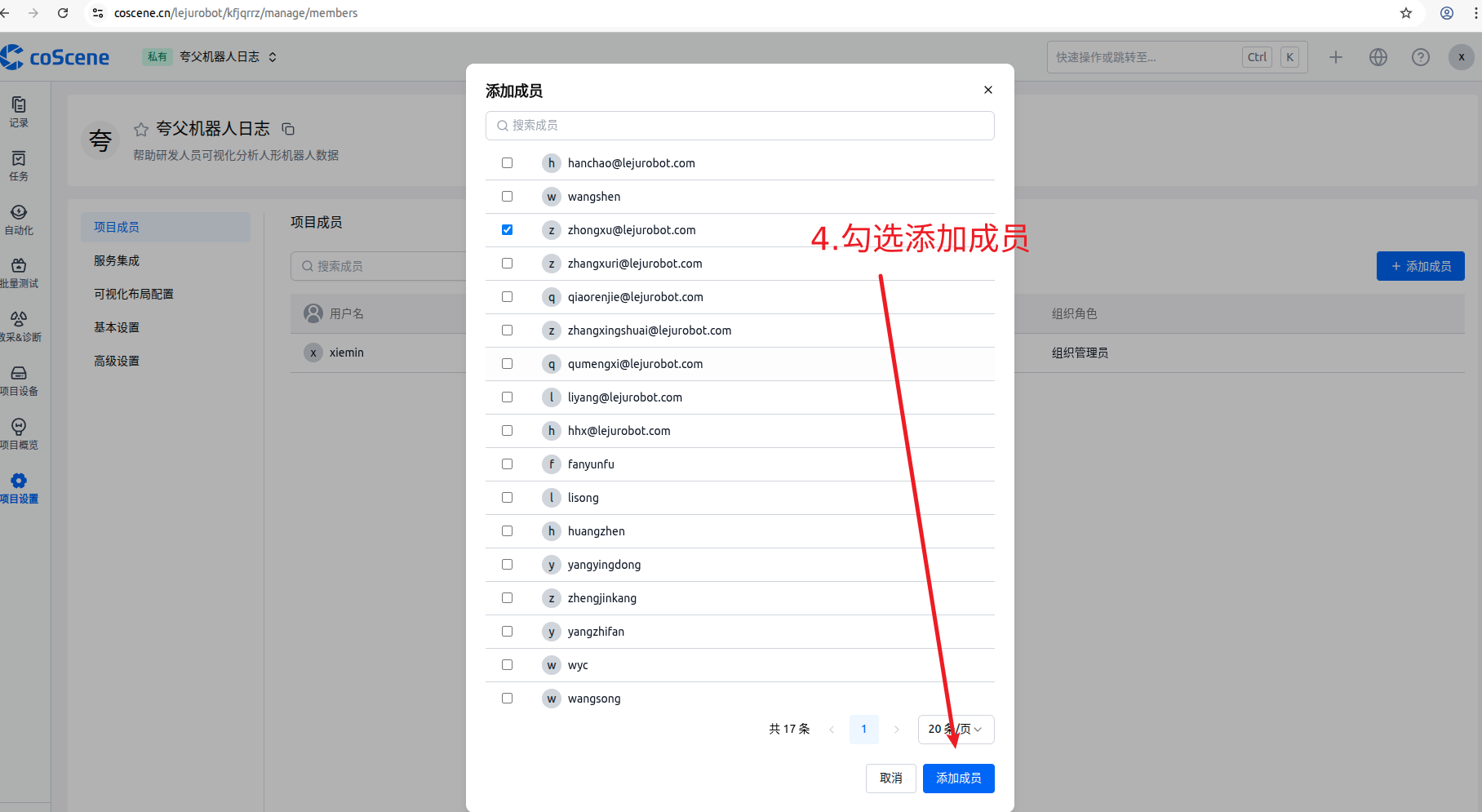Switch to the 基本设置 tab
The image size is (1482, 812).
tap(116, 326)
